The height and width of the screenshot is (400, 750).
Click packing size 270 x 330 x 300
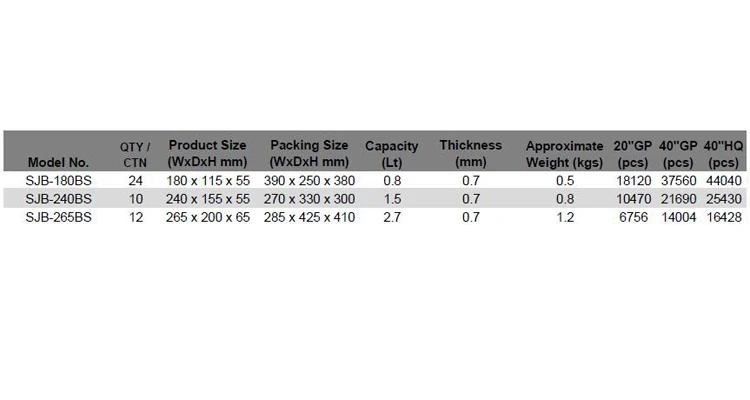pos(310,199)
